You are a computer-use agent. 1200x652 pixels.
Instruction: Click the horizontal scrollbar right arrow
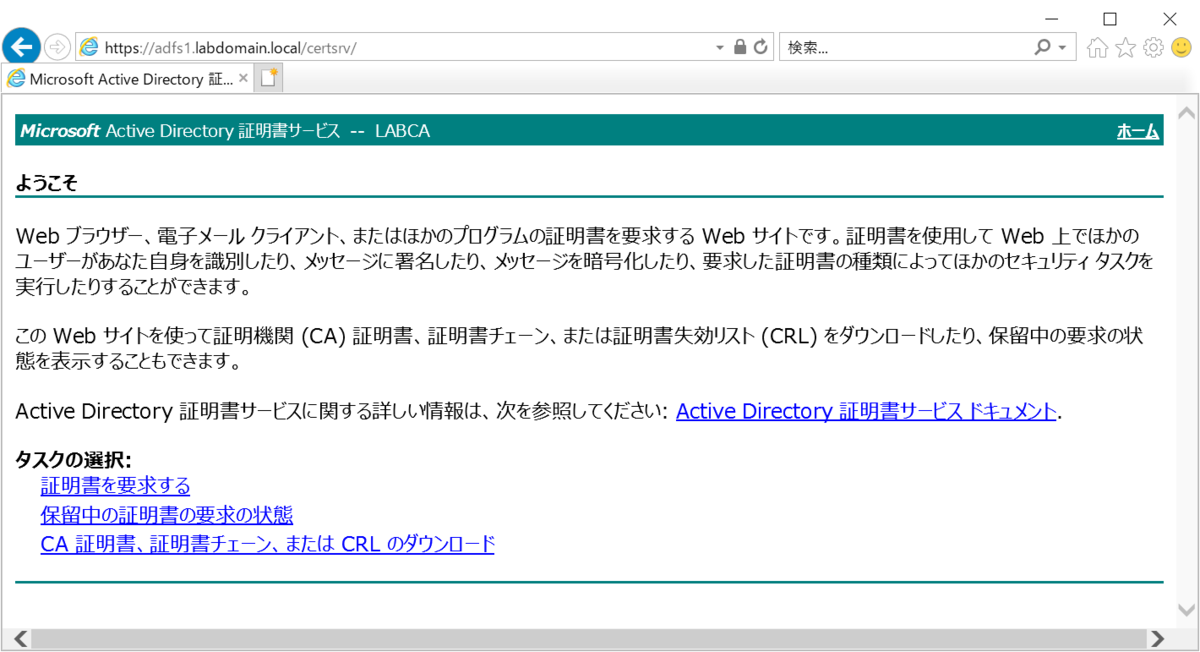click(x=1157, y=638)
